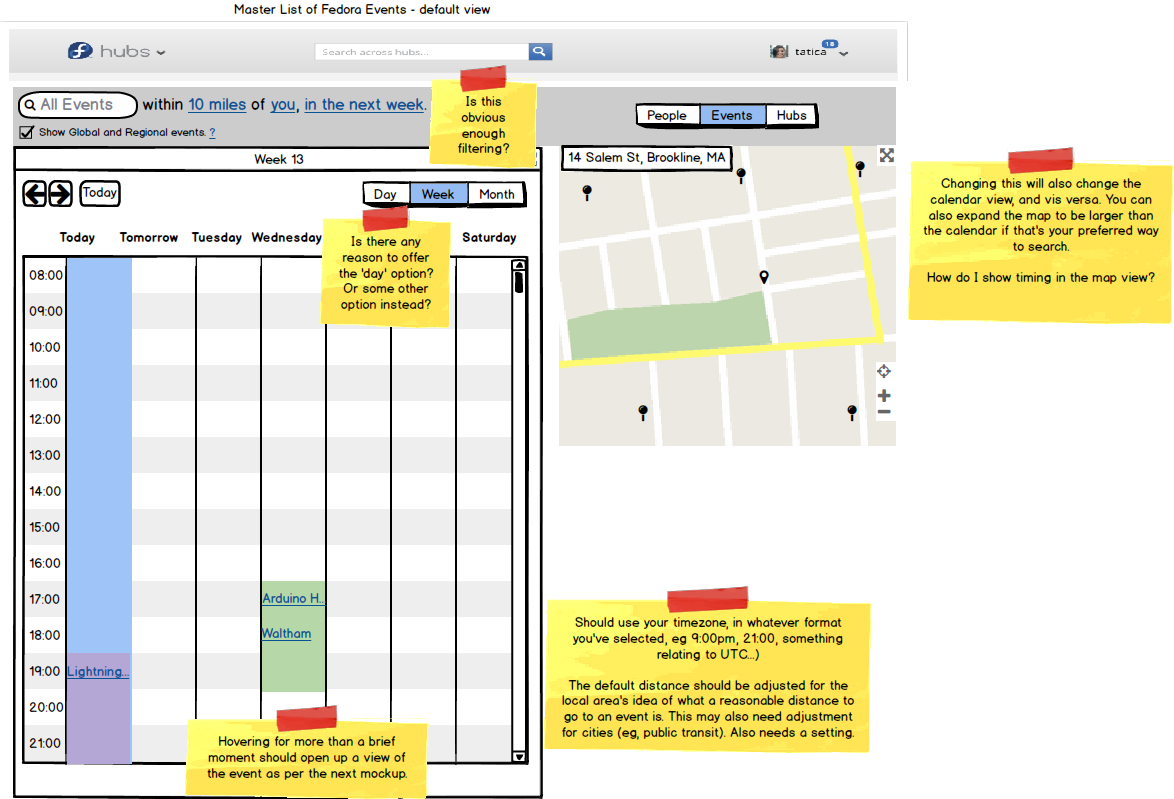Click the Today button
The width and height of the screenshot is (1174, 799).
[100, 193]
